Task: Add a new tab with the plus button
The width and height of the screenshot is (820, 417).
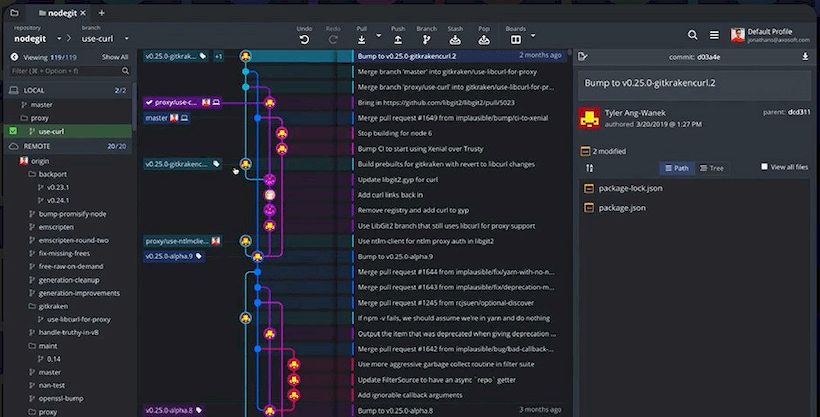Action: pyautogui.click(x=101, y=13)
